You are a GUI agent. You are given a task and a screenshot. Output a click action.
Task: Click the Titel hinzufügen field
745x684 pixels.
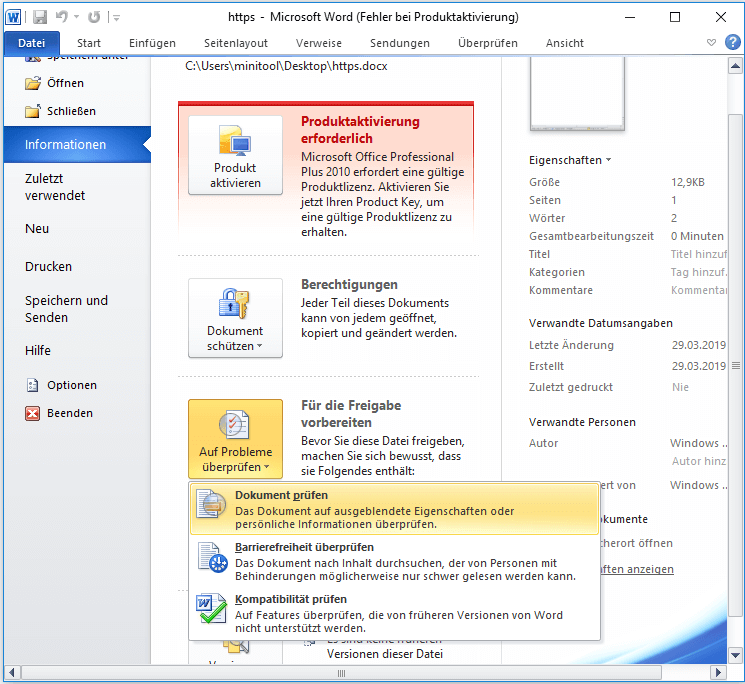coord(698,254)
